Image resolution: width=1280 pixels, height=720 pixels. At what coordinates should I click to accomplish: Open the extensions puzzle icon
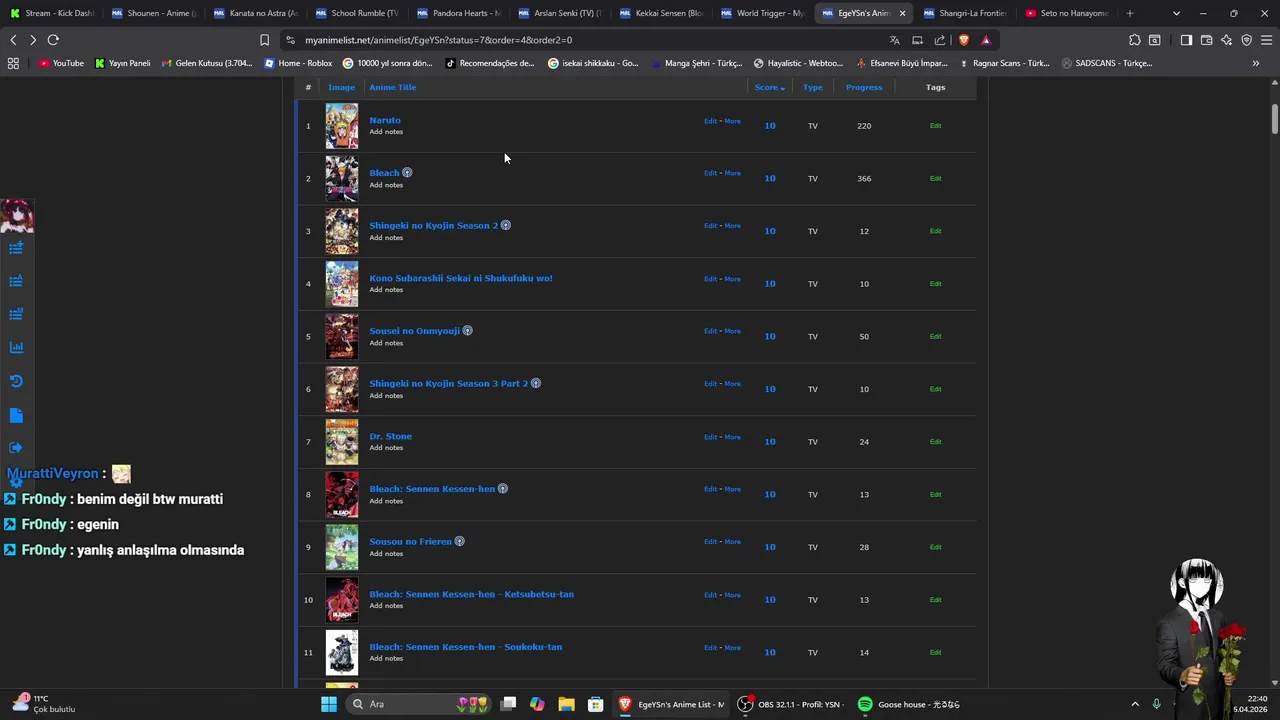click(x=1134, y=40)
